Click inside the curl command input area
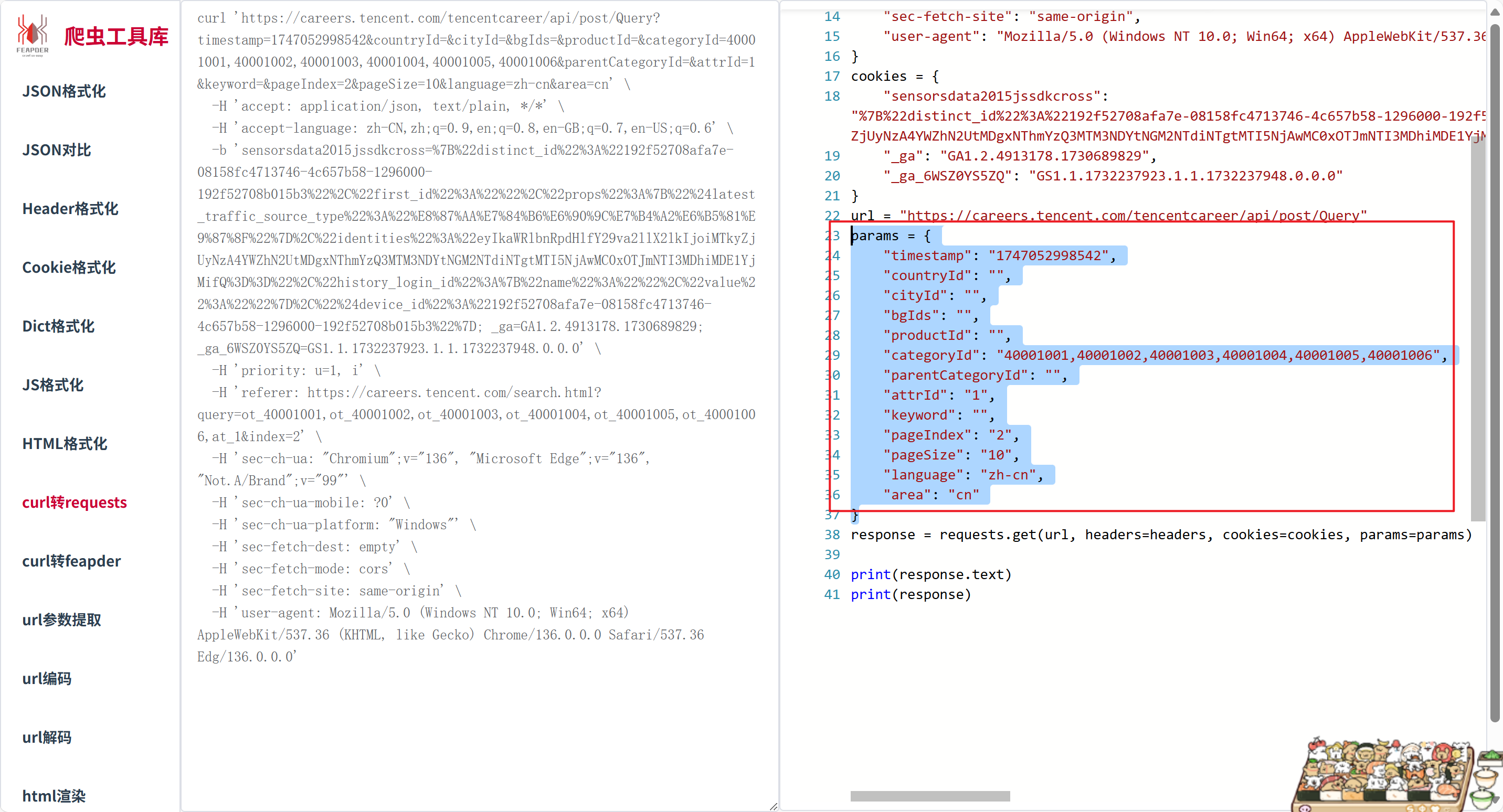The image size is (1503, 812). point(480,405)
